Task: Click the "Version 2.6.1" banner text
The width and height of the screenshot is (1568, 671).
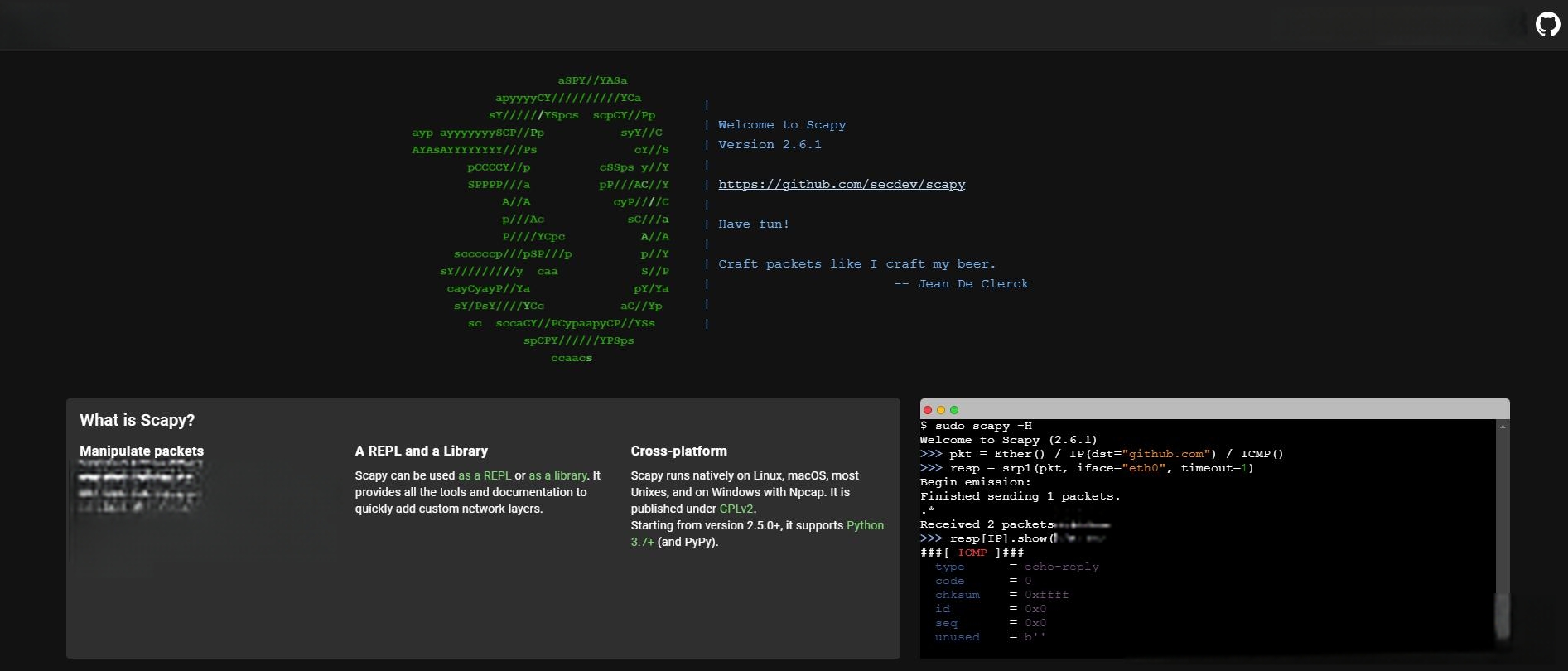Action: click(x=770, y=144)
